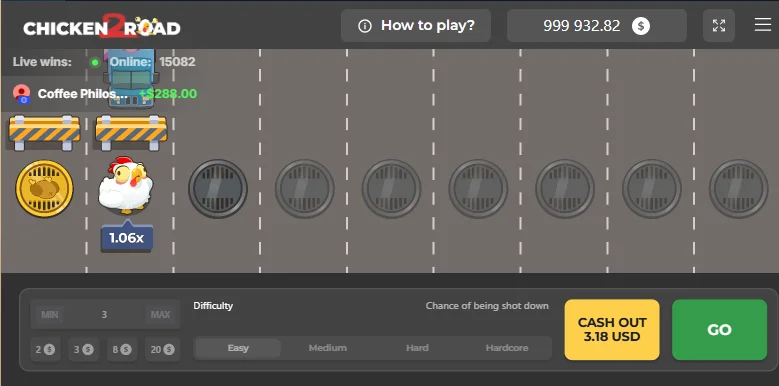Set bet to MIN

tap(50, 314)
